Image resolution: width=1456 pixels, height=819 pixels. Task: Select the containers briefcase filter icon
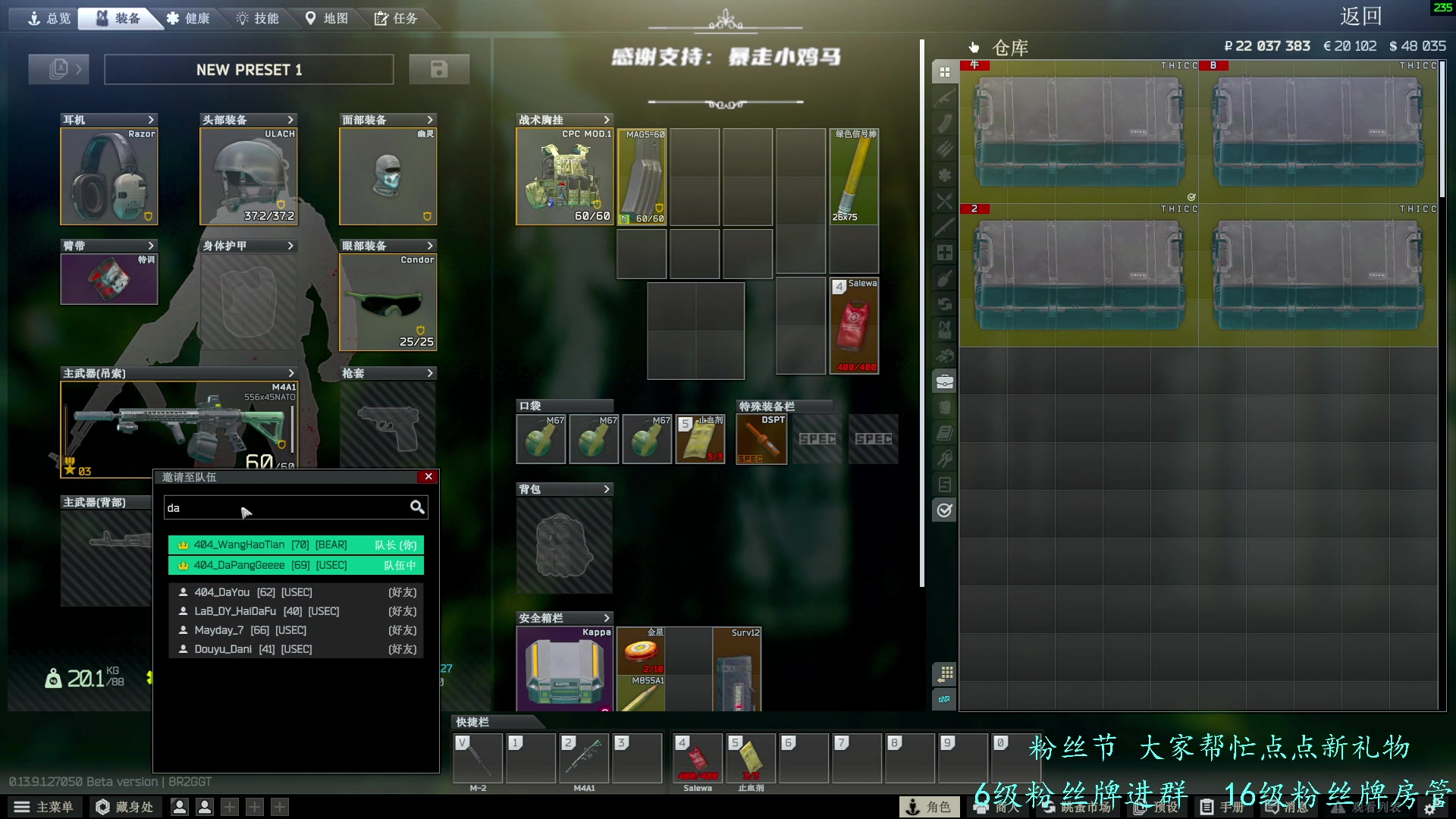tap(944, 381)
